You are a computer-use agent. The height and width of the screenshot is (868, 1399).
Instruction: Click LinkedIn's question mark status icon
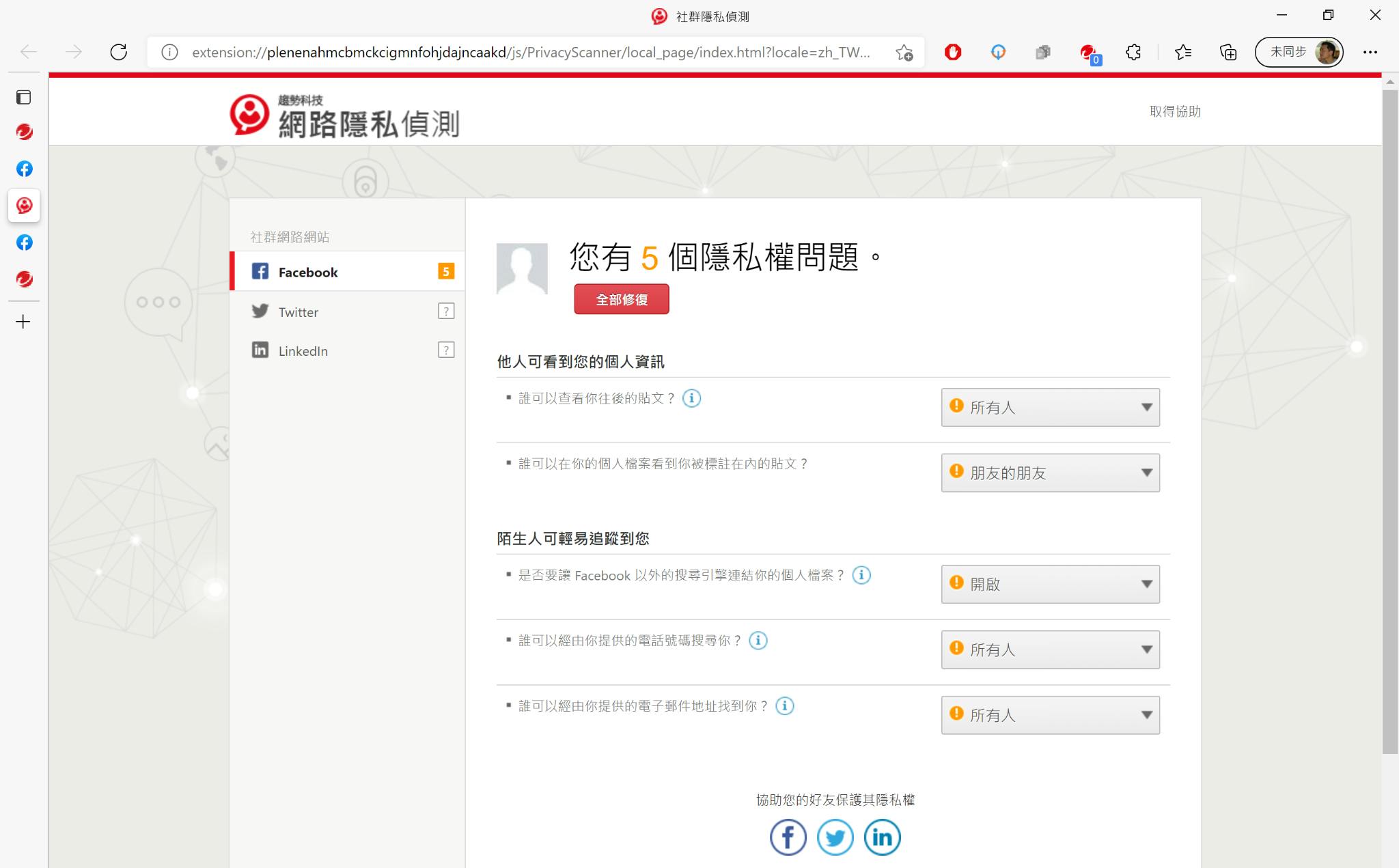coord(446,350)
